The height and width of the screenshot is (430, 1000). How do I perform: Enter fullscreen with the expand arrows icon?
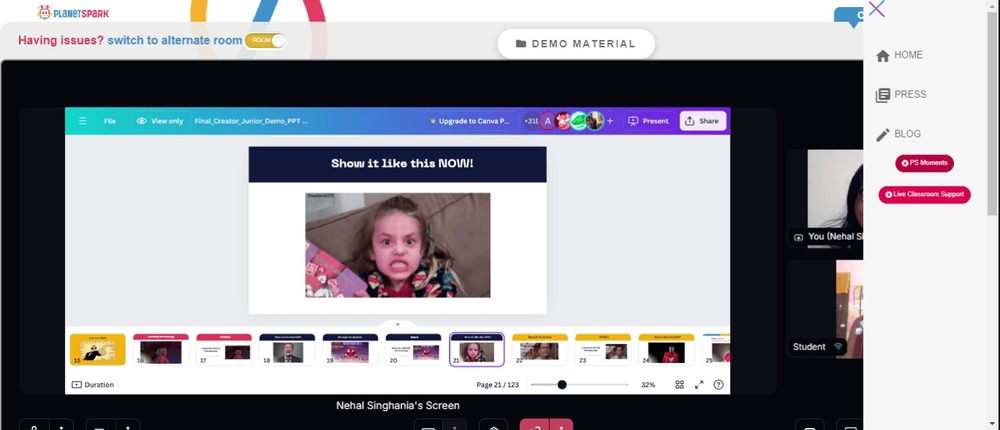point(699,385)
